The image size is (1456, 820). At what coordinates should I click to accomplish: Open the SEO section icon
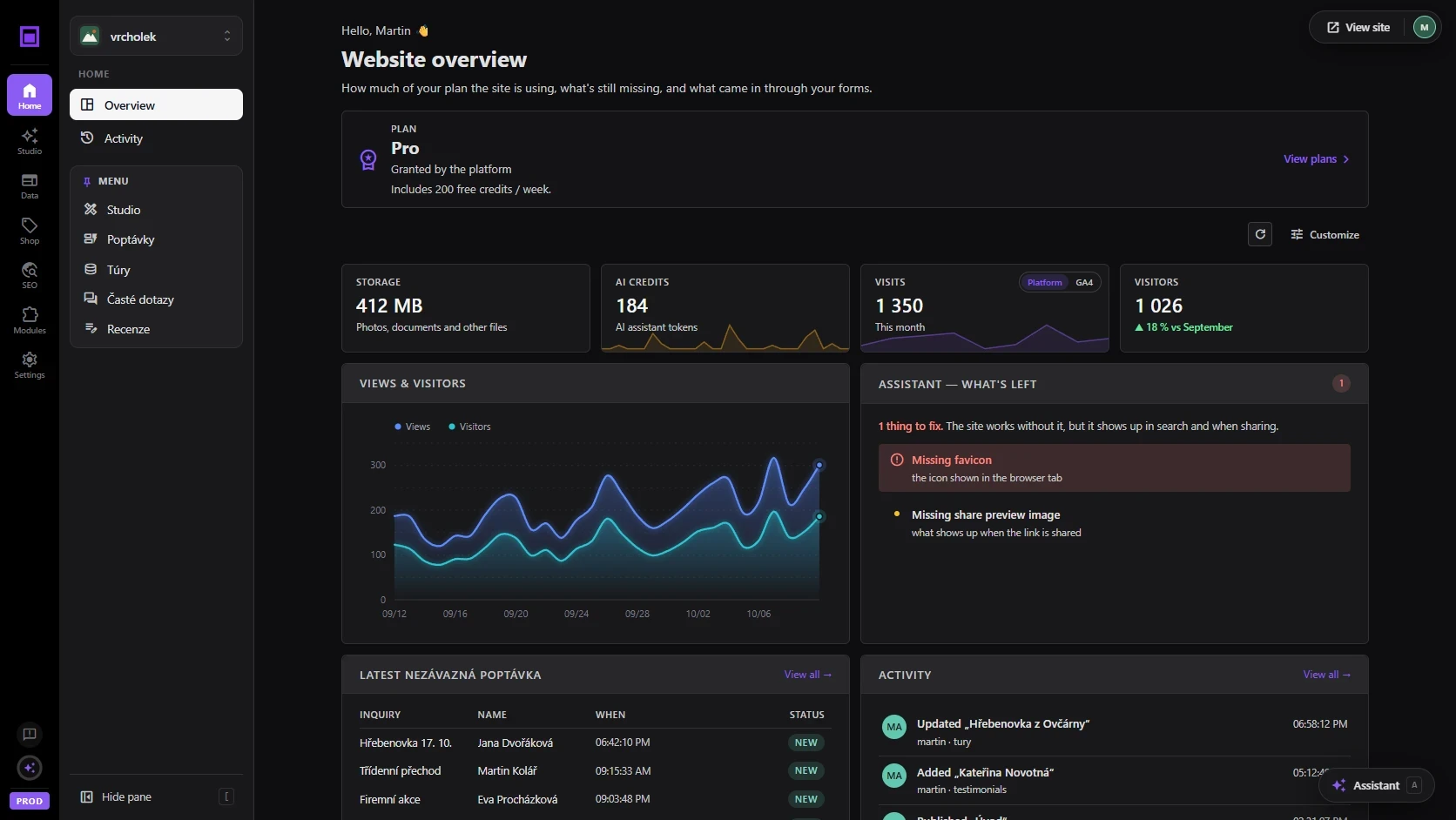click(30, 275)
